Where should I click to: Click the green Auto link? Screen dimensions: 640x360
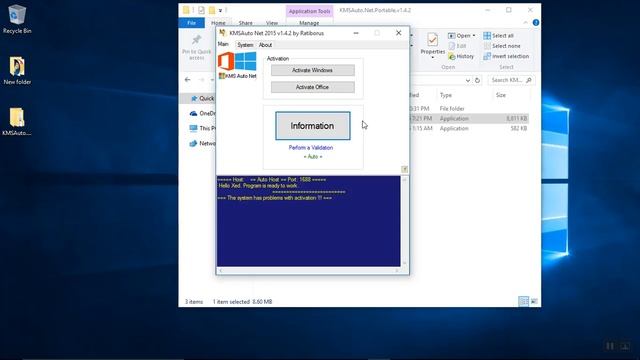point(313,157)
